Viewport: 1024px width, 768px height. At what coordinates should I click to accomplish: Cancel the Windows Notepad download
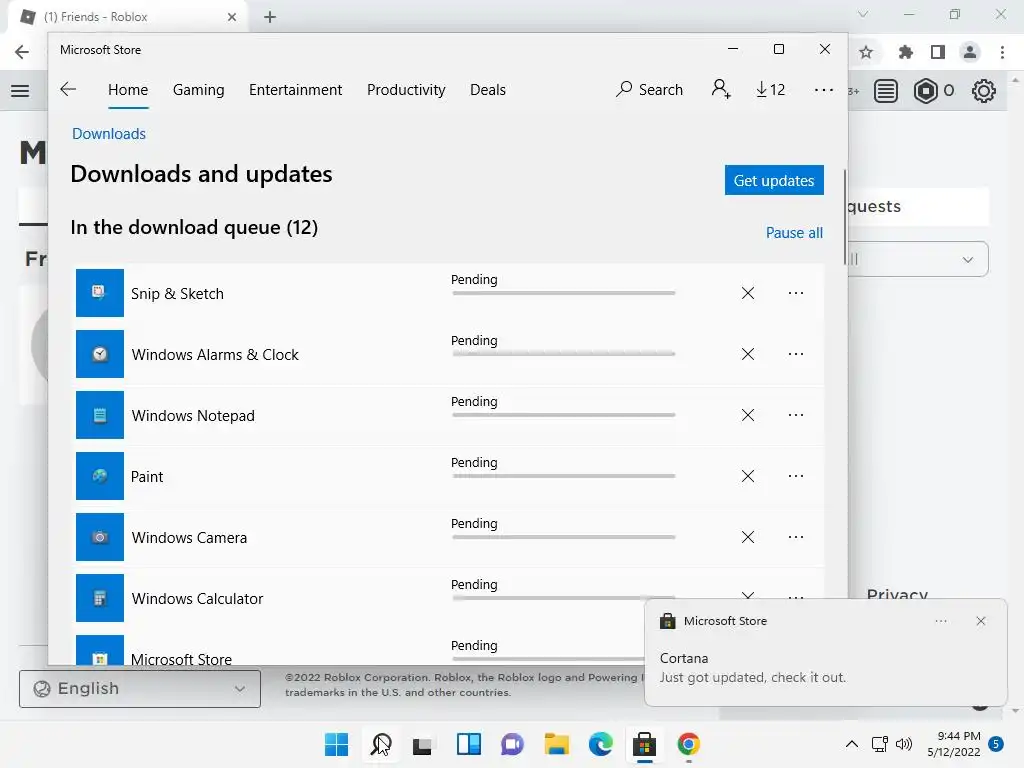tap(748, 415)
